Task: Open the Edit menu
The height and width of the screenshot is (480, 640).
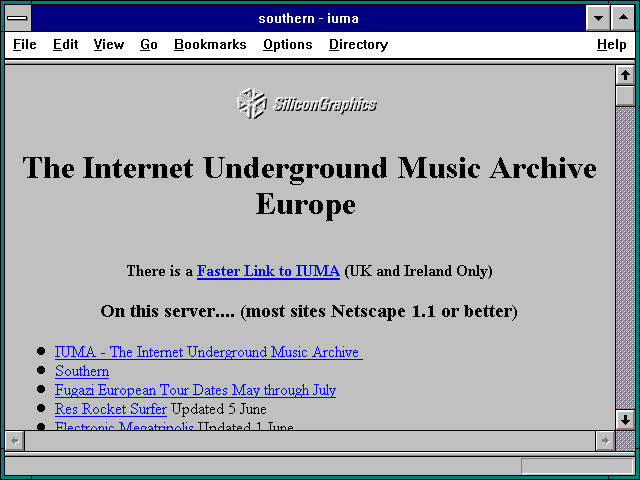Action: click(65, 44)
